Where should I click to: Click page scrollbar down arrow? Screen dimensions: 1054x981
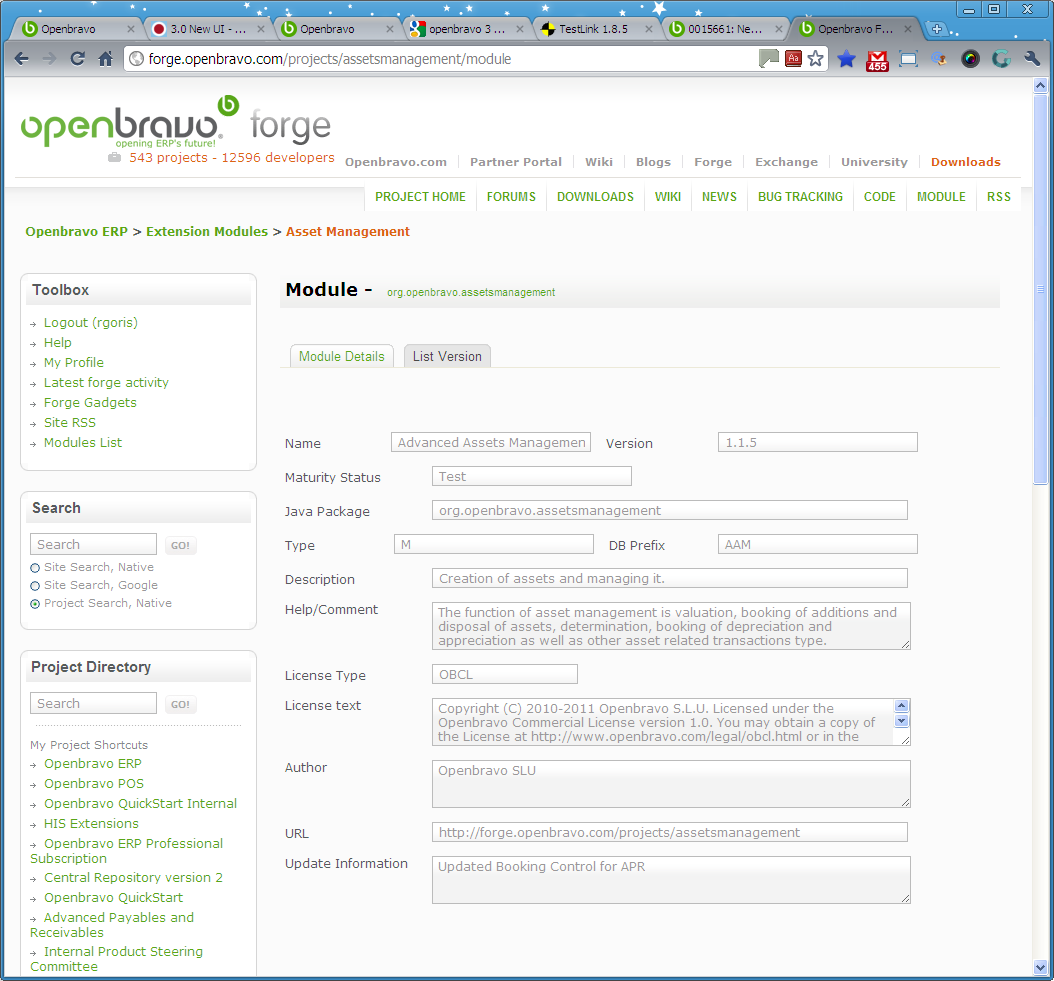1040,968
